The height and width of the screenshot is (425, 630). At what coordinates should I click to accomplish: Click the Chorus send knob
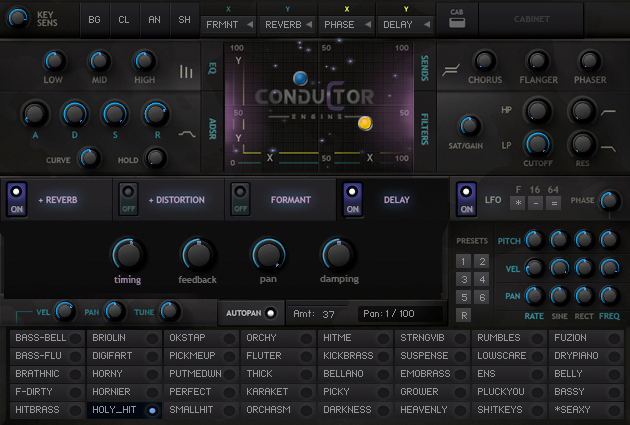click(x=485, y=61)
